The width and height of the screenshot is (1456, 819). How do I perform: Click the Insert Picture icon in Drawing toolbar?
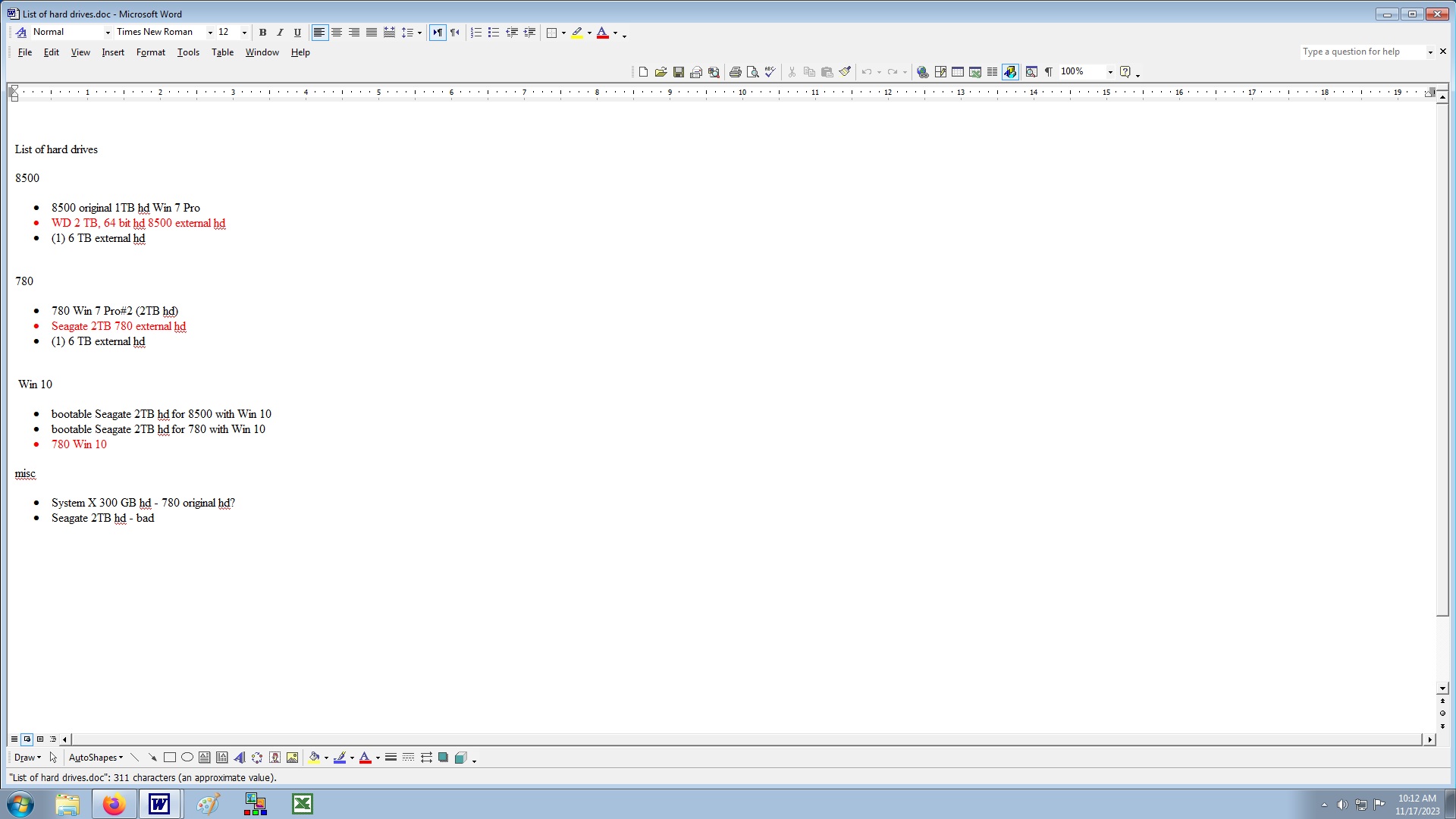tap(292, 758)
